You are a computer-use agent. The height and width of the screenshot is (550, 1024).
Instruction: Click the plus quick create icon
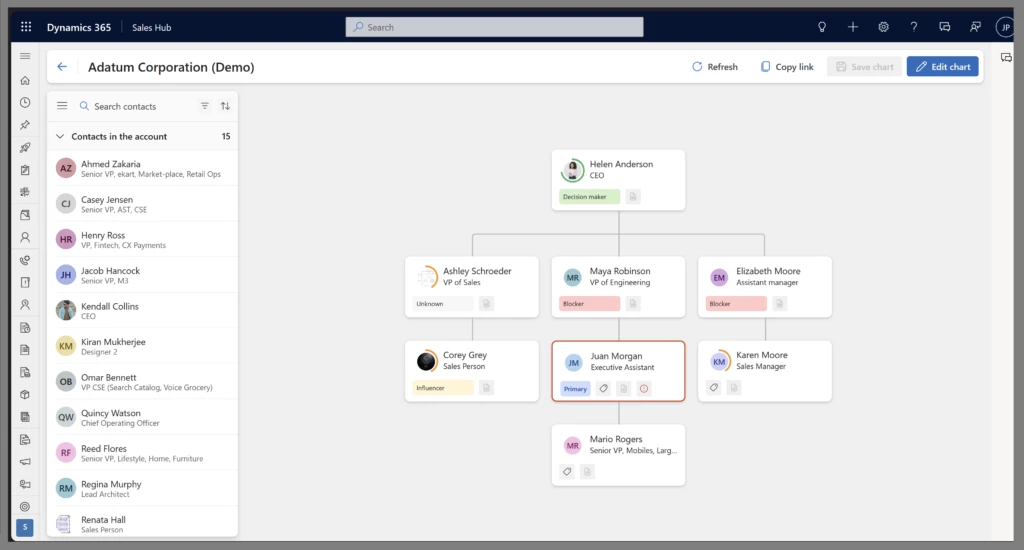[853, 27]
